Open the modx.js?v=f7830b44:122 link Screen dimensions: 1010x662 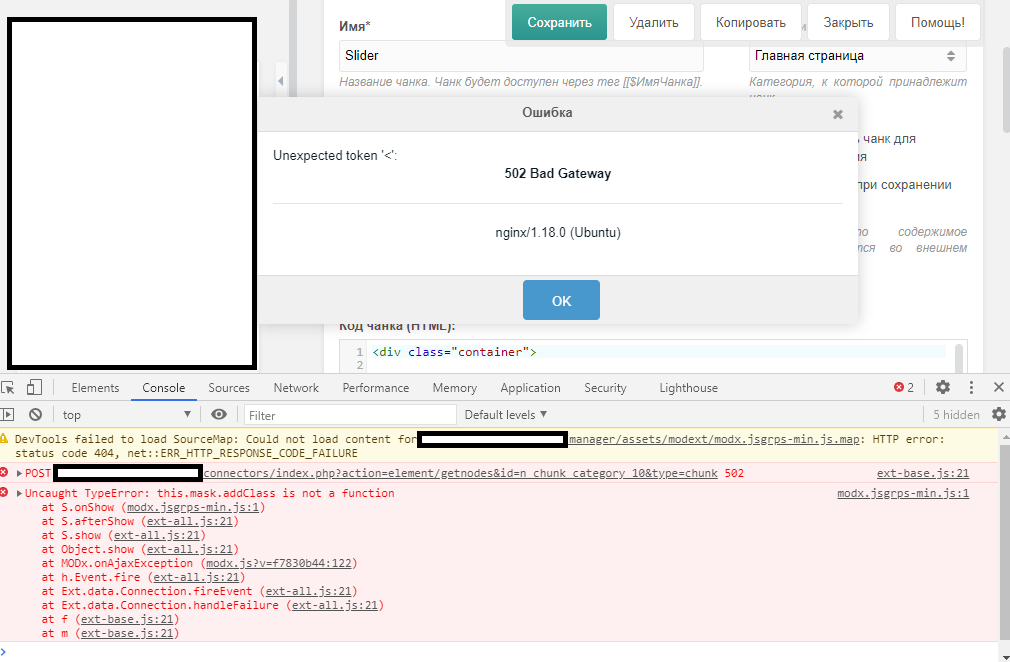pos(278,563)
